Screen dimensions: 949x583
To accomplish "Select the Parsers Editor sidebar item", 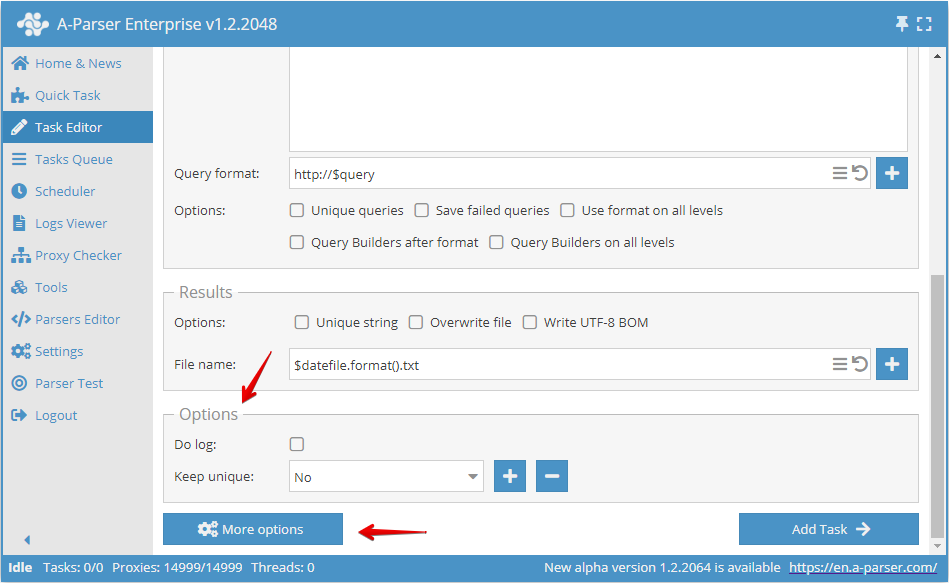I will pyautogui.click(x=74, y=319).
